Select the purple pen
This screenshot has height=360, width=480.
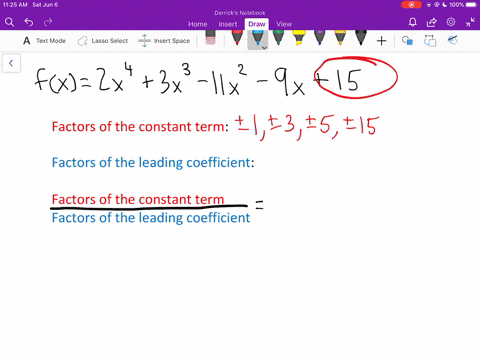[x=319, y=38]
